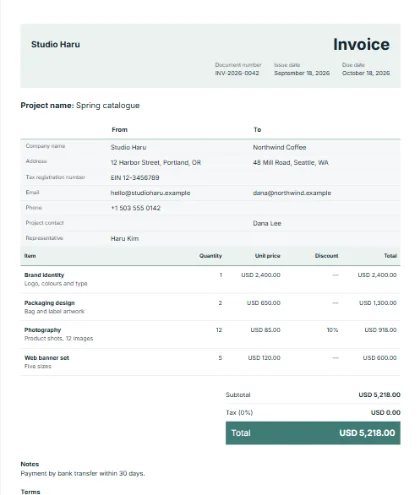This screenshot has height=495, width=420.
Task: Click the Packaging design item
Action: tap(49, 303)
